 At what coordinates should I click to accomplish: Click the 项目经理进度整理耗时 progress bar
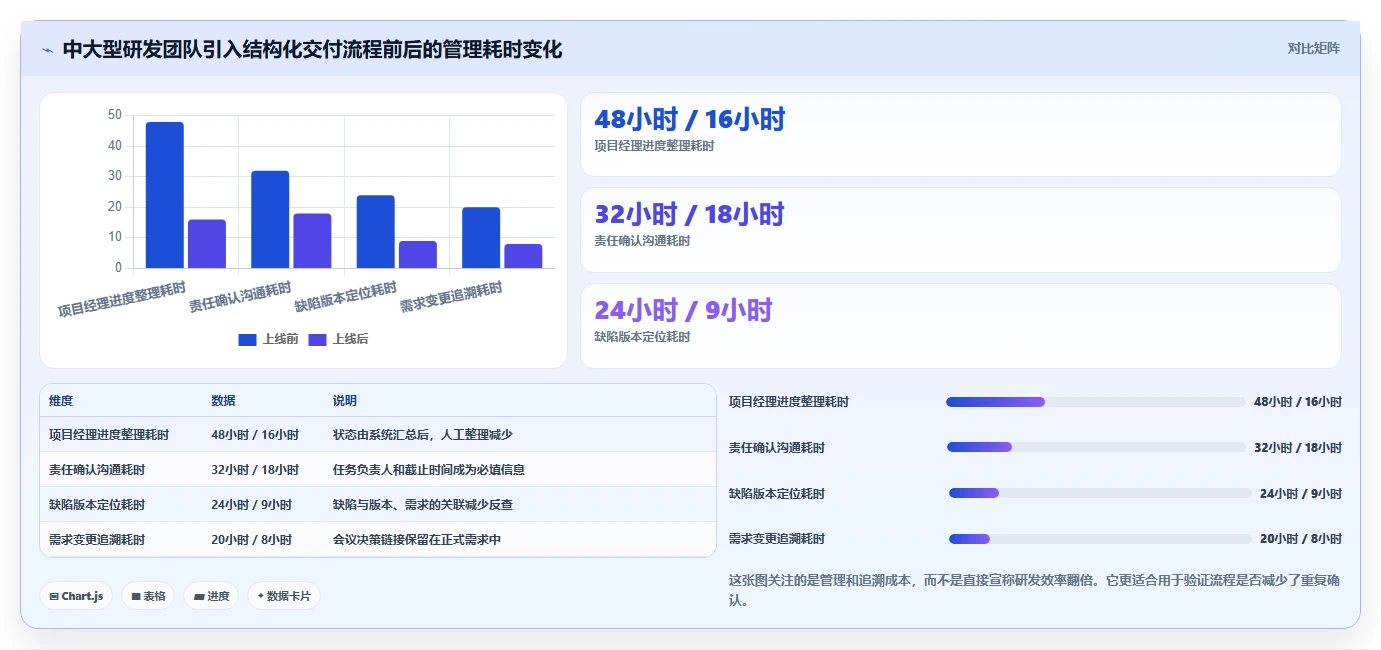(x=1095, y=402)
